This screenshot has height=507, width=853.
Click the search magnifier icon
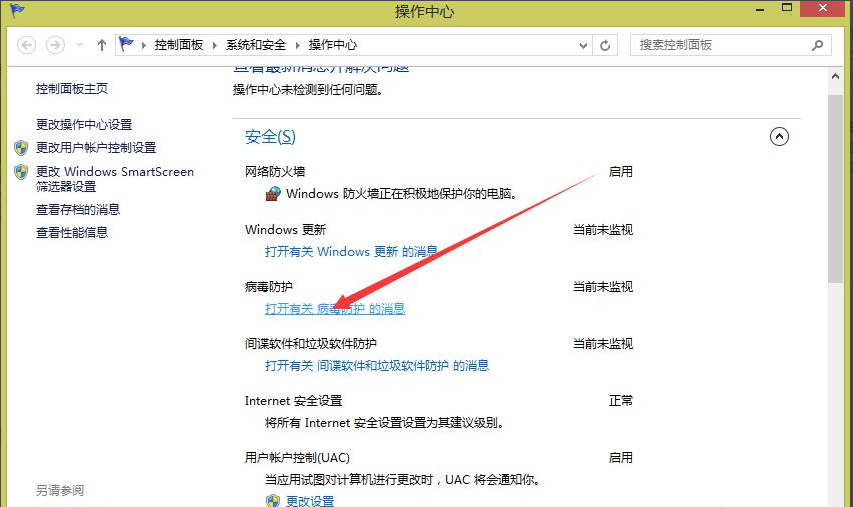(x=818, y=45)
